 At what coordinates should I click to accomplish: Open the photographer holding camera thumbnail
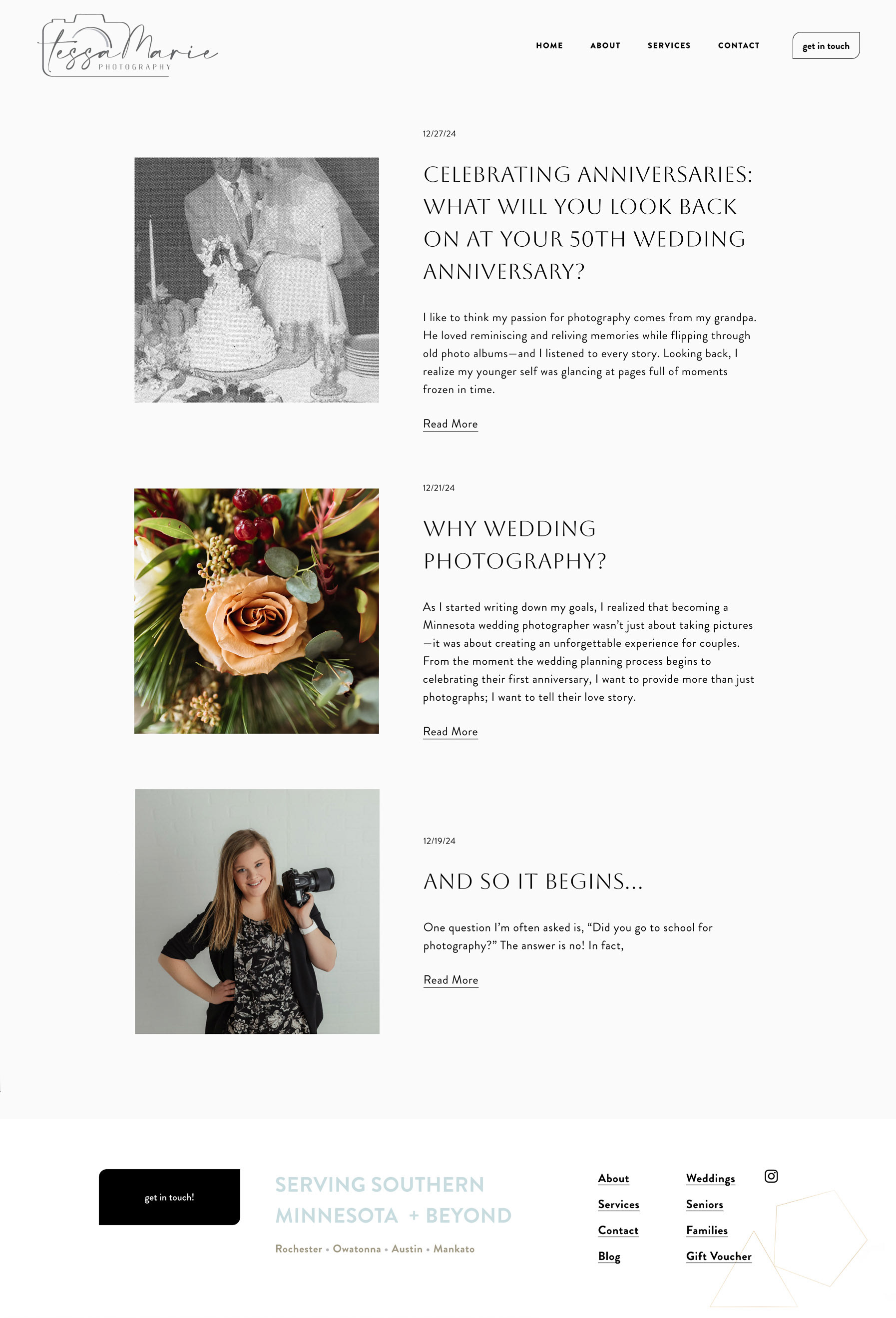pos(257,911)
